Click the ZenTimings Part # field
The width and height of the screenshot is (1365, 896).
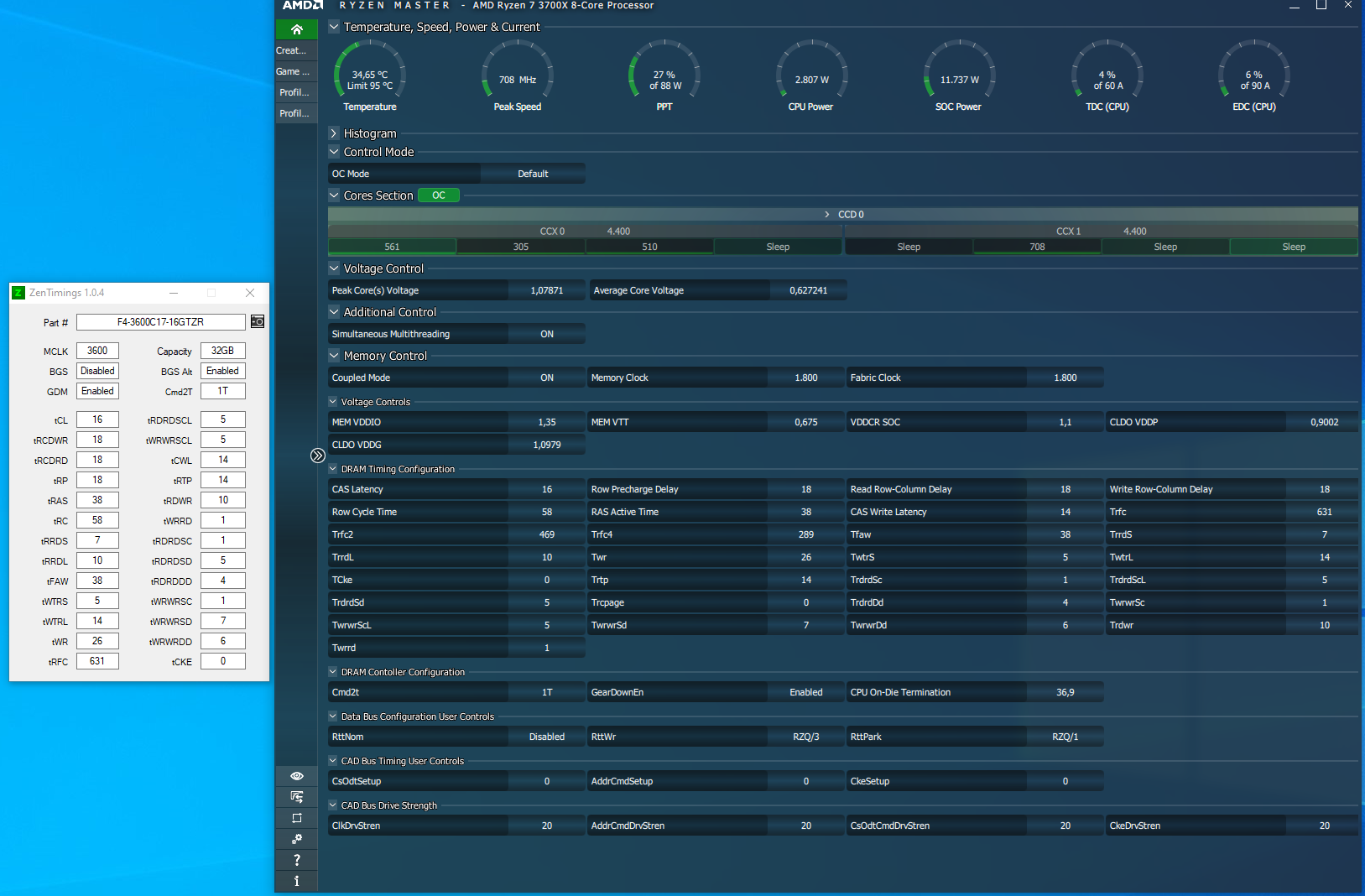[x=161, y=322]
